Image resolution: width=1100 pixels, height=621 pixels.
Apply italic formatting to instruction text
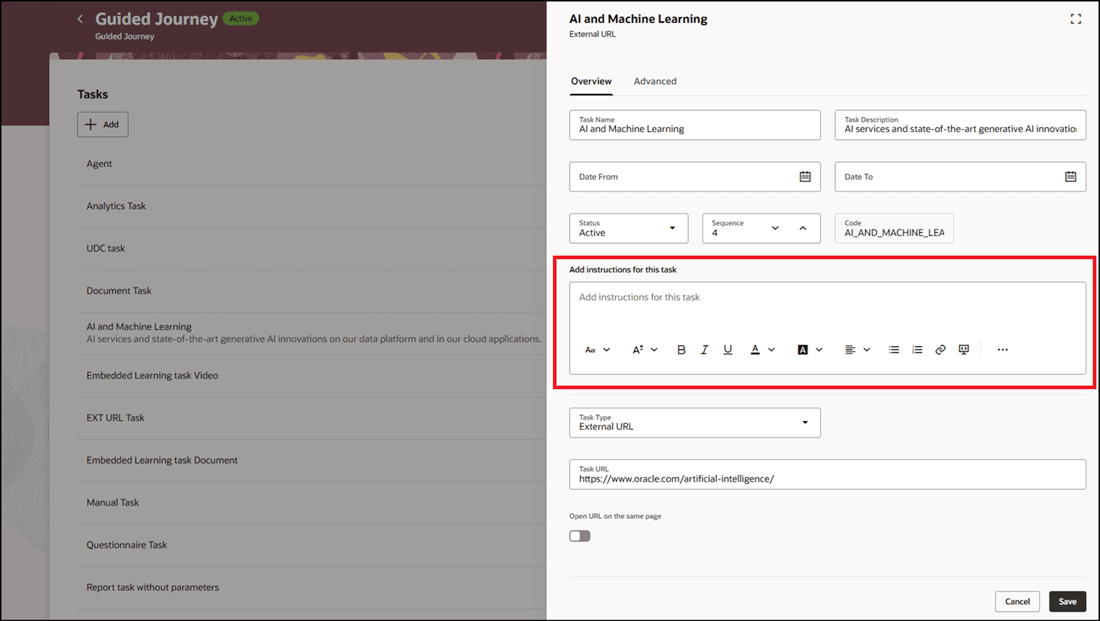click(704, 349)
